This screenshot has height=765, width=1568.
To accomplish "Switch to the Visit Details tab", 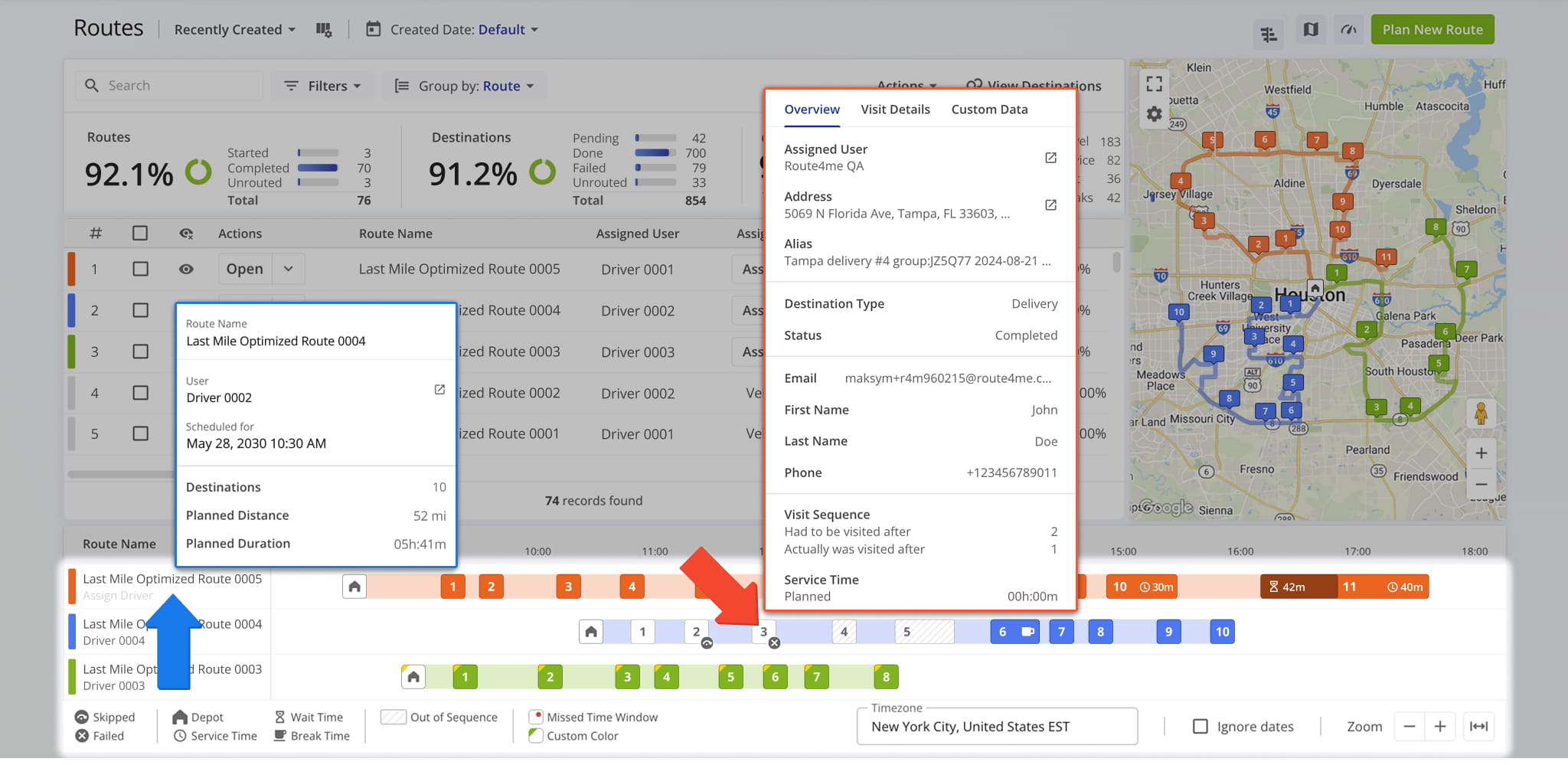I will pyautogui.click(x=895, y=110).
